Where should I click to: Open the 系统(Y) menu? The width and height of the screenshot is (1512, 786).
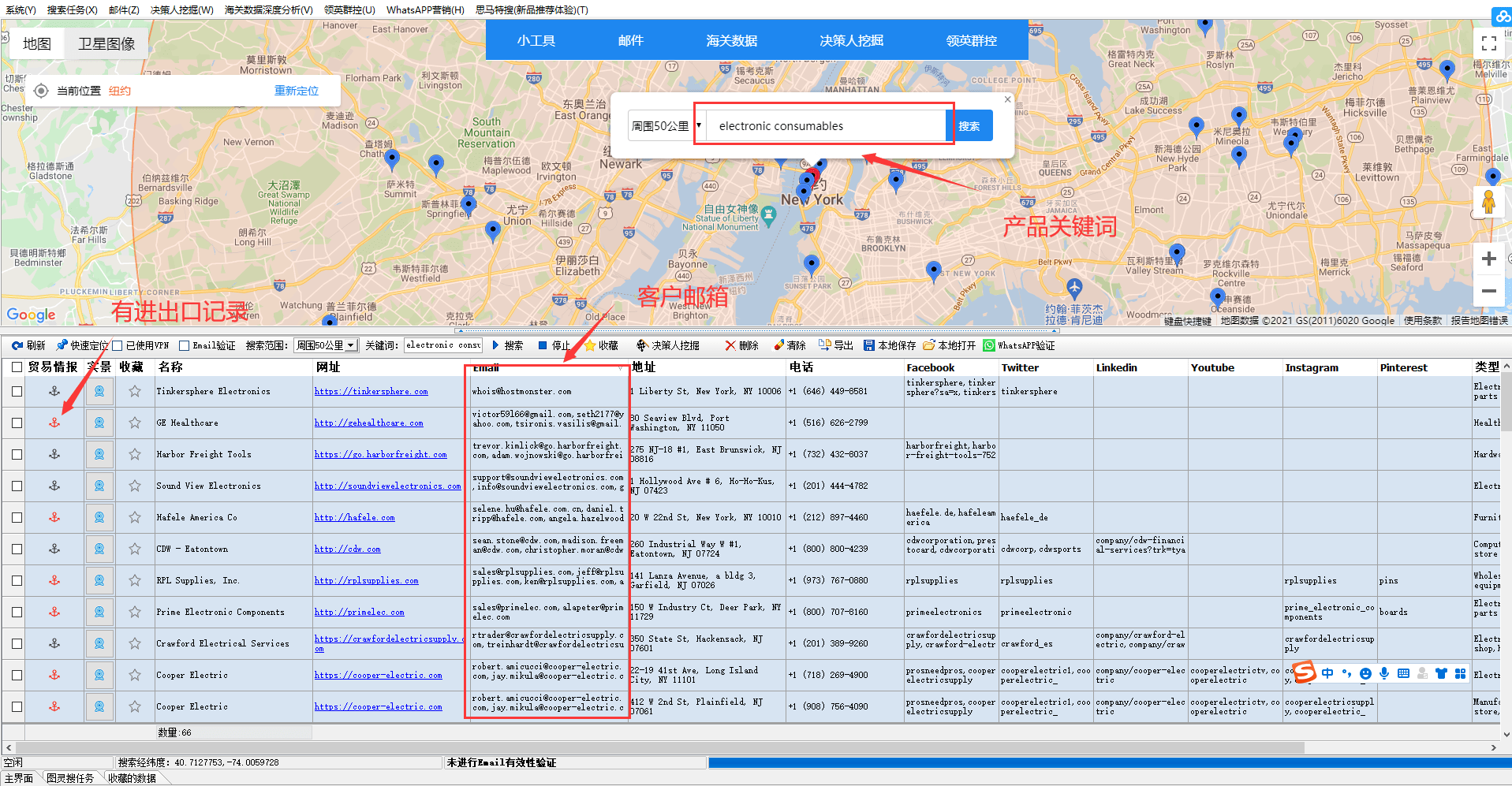click(x=21, y=9)
